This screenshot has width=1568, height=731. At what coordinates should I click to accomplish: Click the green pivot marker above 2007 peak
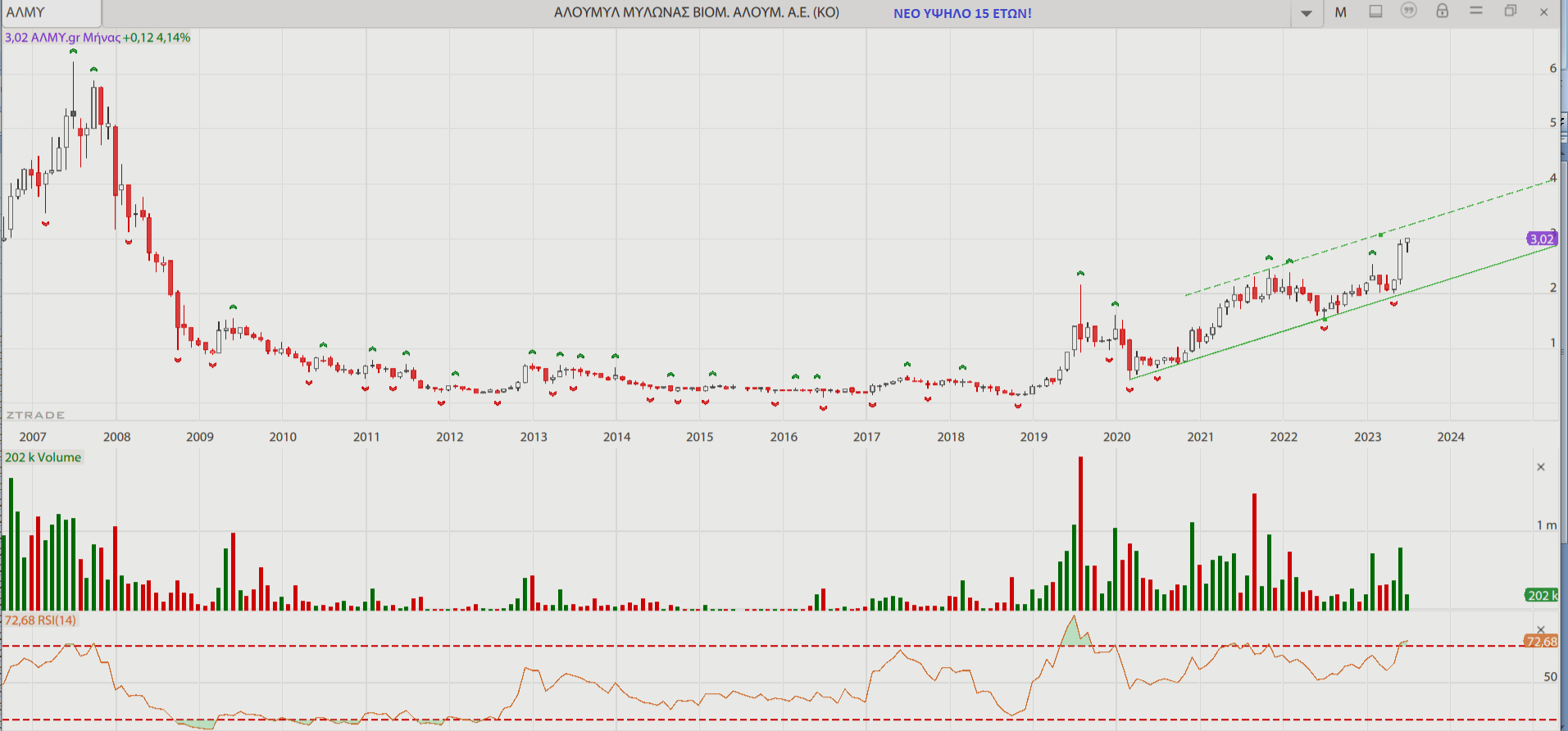[74, 52]
